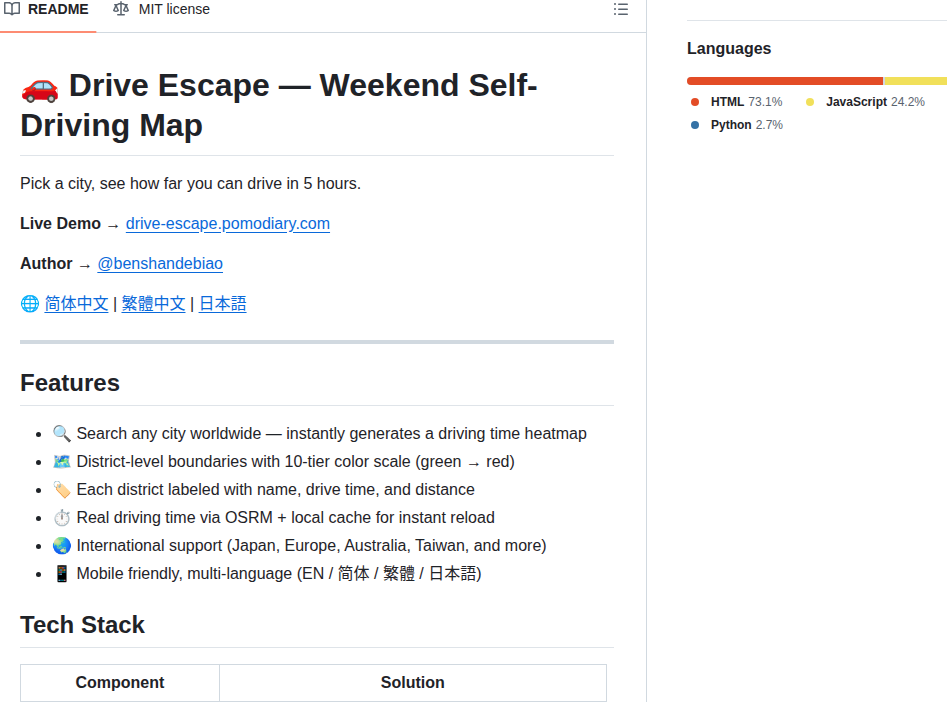Click the book icon beside README
The width and height of the screenshot is (947, 702).
[x=12, y=9]
